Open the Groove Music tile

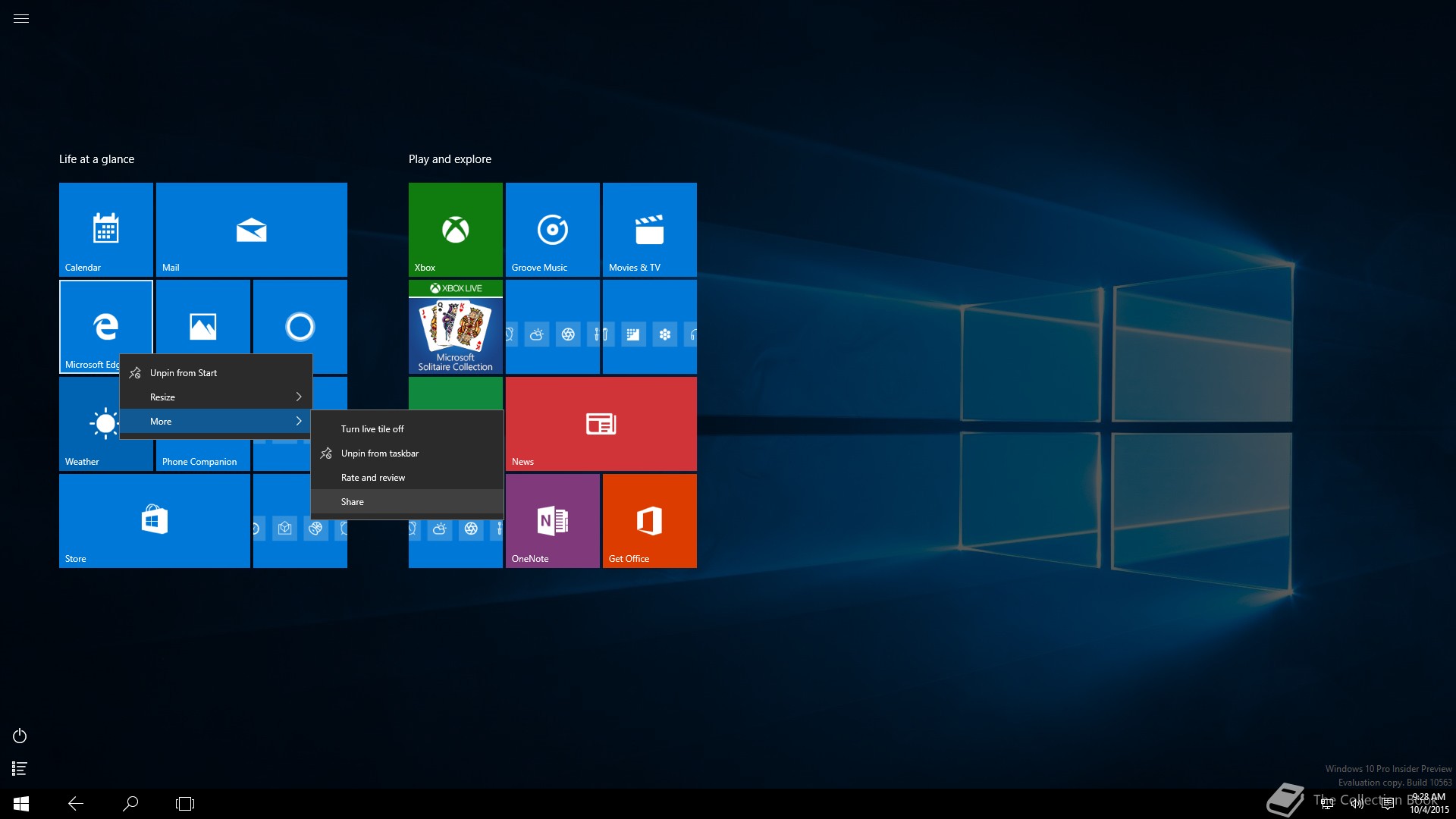tap(553, 230)
